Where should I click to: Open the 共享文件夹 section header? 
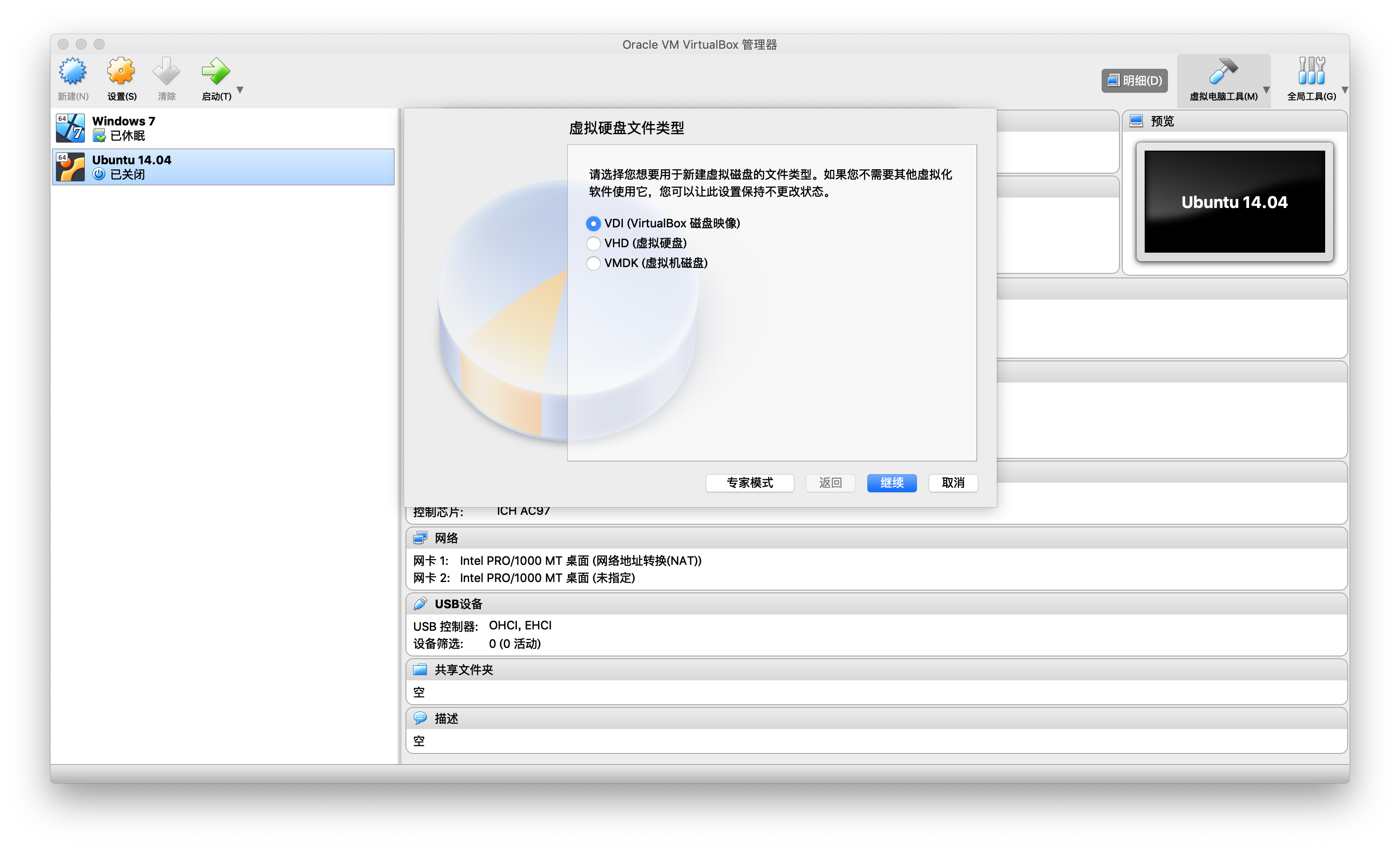tap(877, 670)
